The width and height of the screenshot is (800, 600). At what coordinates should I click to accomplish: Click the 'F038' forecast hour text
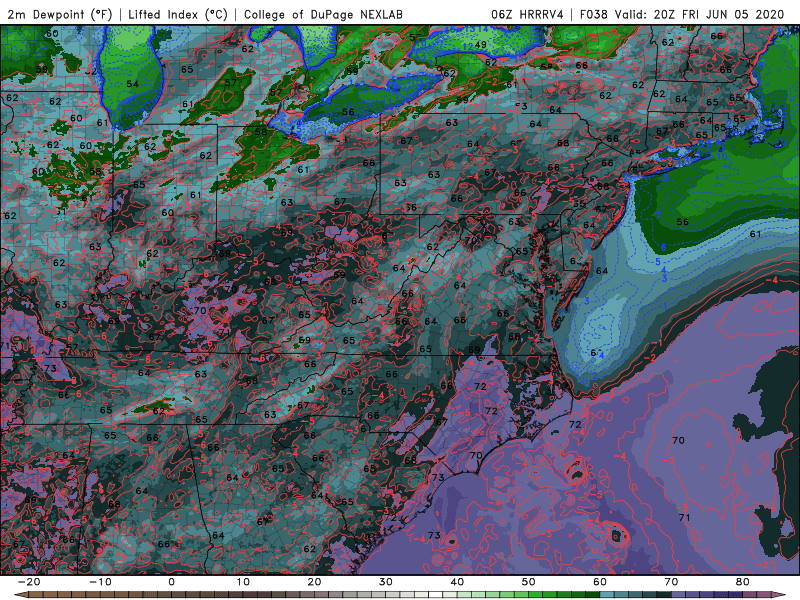[594, 14]
